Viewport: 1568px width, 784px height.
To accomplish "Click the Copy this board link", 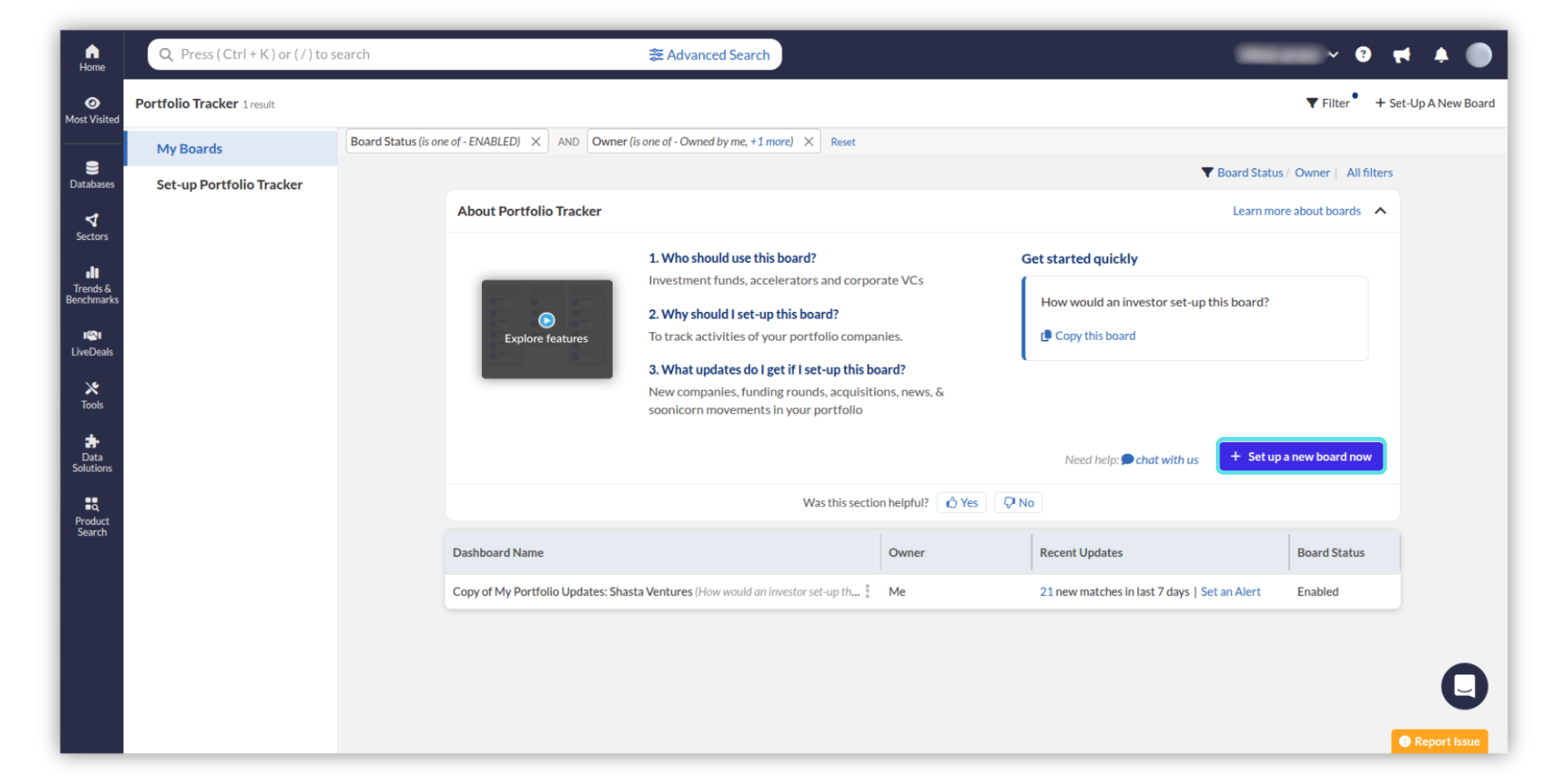I will pyautogui.click(x=1094, y=336).
